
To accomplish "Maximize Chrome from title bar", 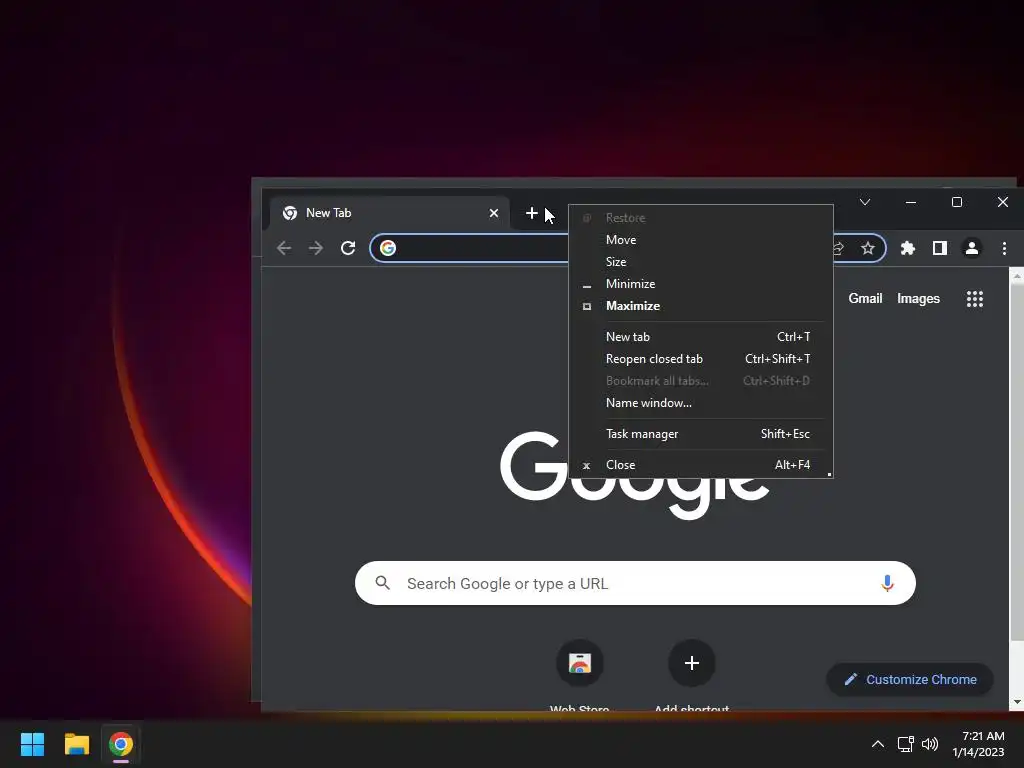I will coord(957,202).
